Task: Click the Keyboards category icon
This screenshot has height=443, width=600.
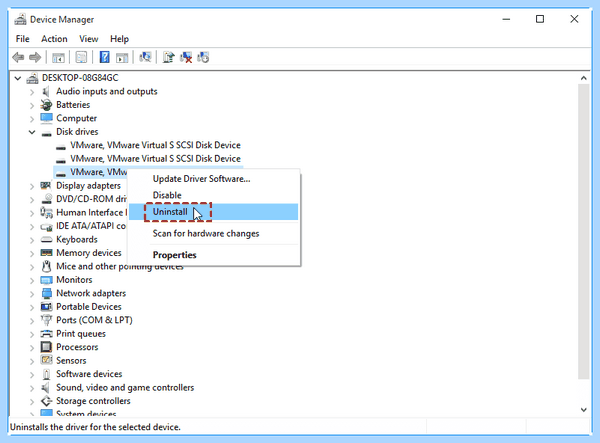Action: tap(46, 240)
